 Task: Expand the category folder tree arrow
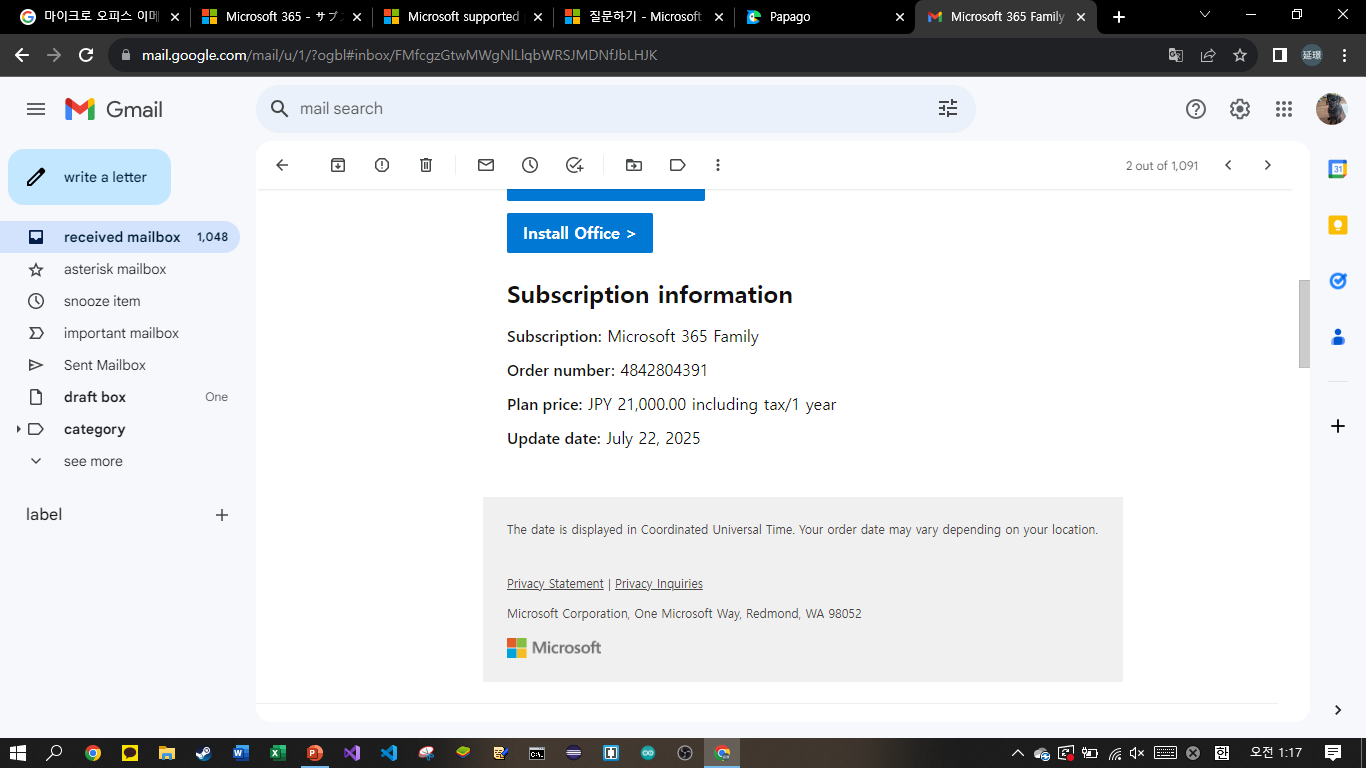click(18, 429)
